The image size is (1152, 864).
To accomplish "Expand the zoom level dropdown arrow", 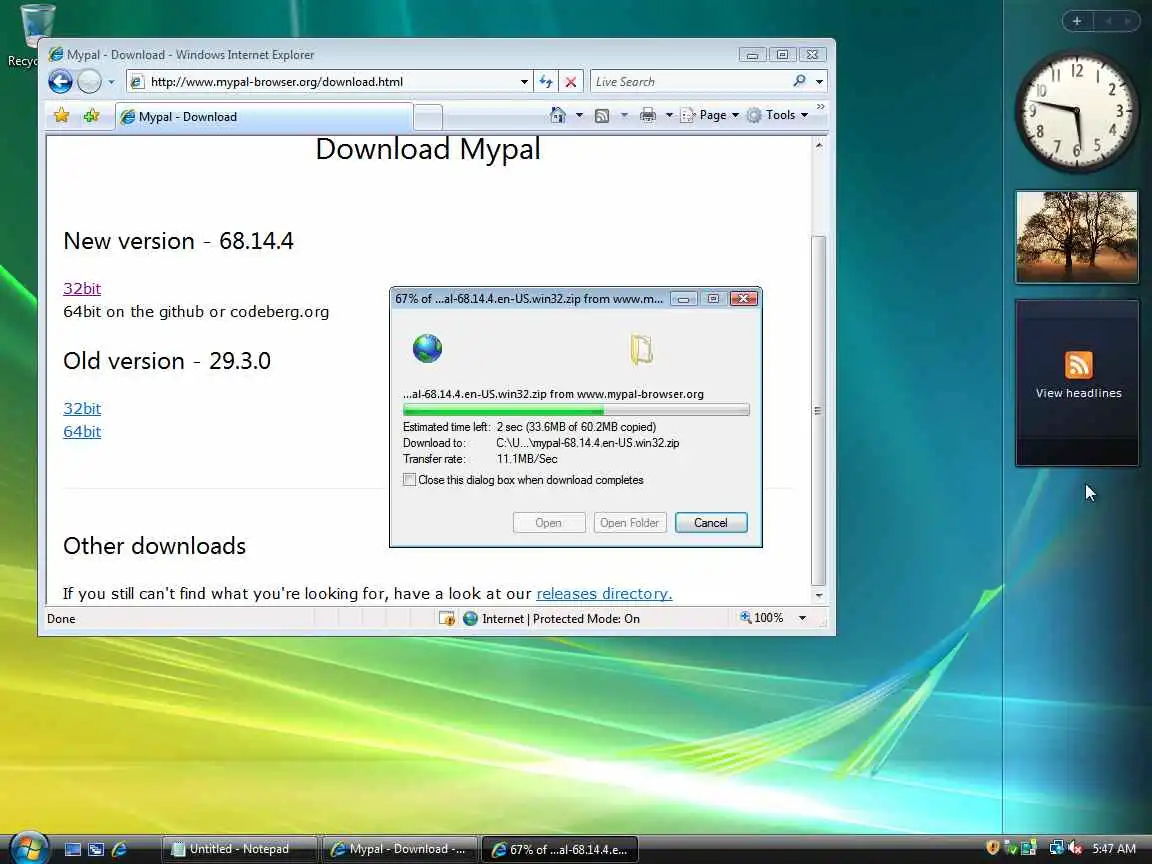I will [x=802, y=619].
